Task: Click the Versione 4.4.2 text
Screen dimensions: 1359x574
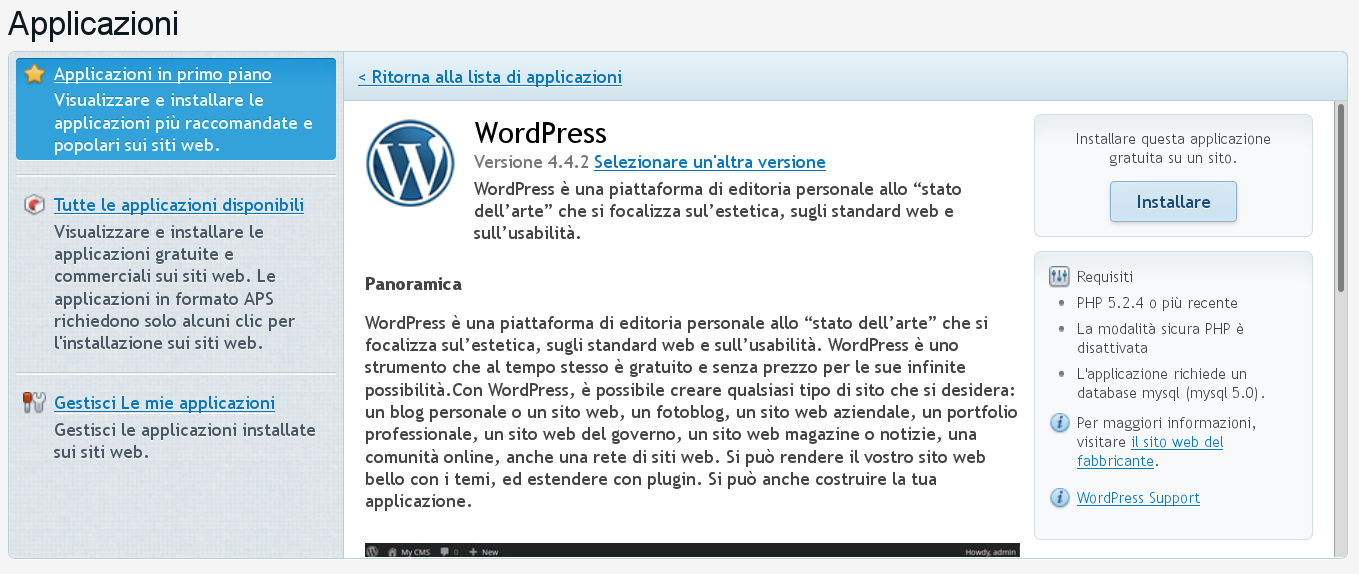Action: point(532,162)
